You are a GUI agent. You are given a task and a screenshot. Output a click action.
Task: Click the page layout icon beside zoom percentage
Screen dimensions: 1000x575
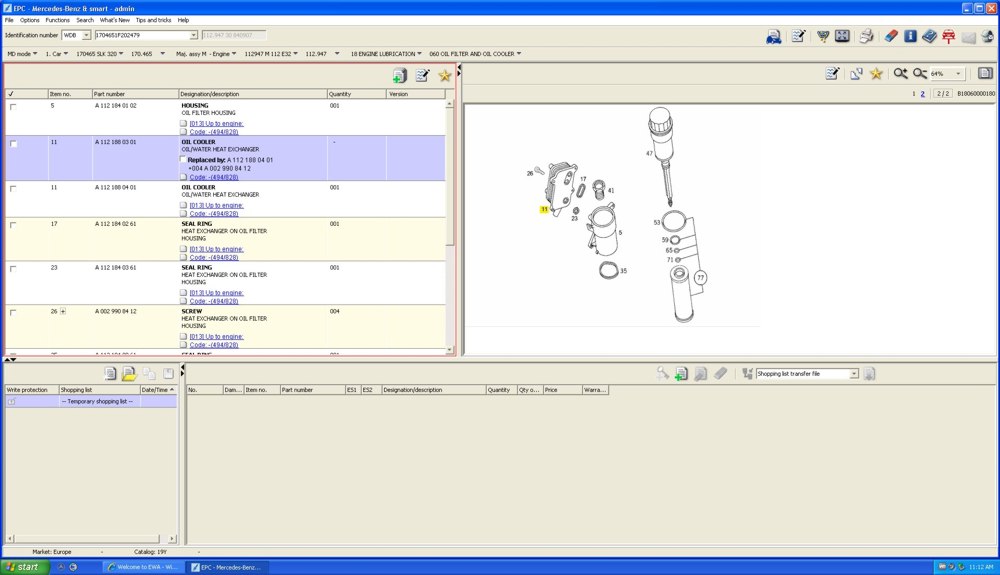pyautogui.click(x=985, y=73)
